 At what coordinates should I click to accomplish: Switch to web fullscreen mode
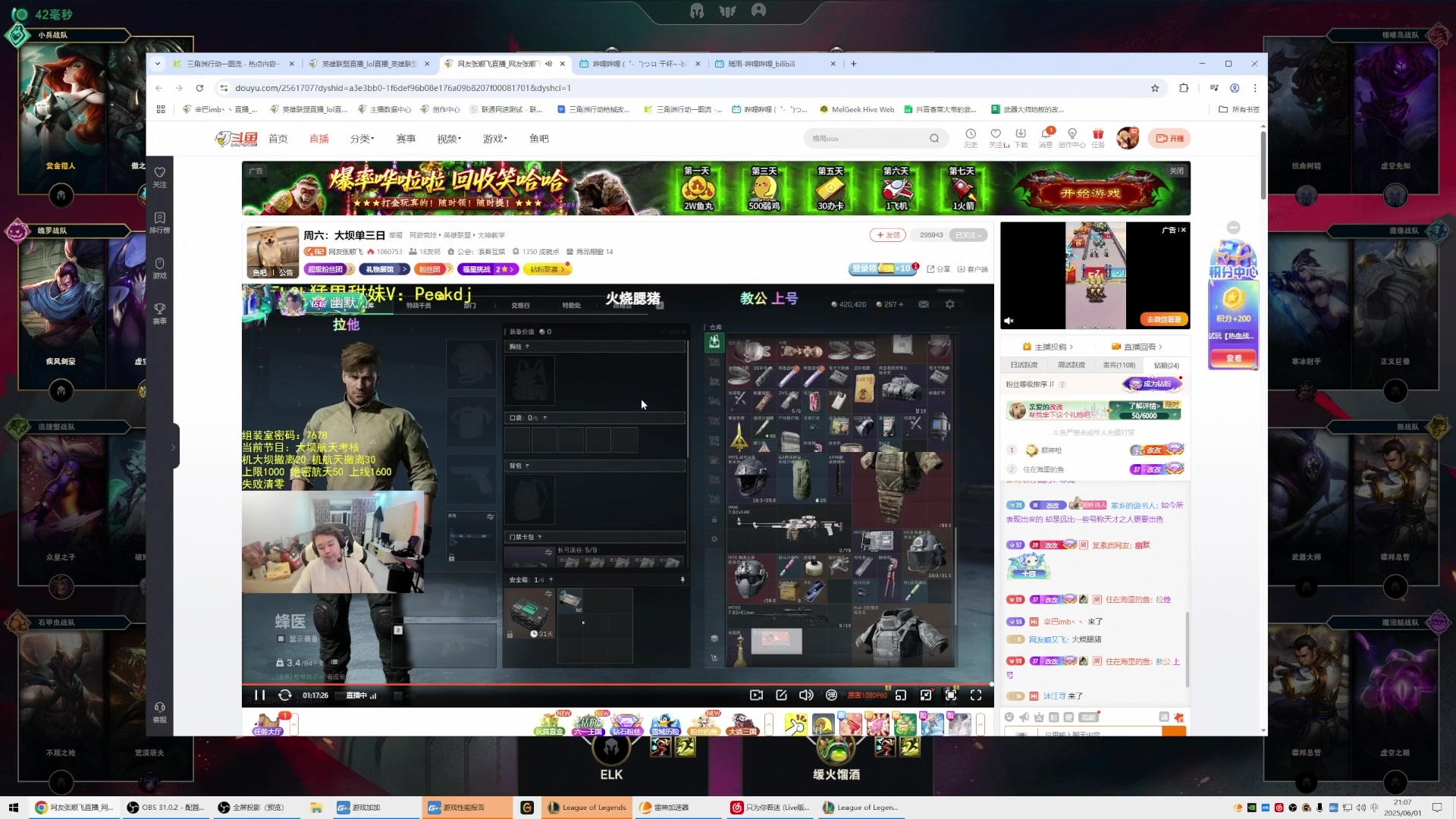pyautogui.click(x=951, y=695)
